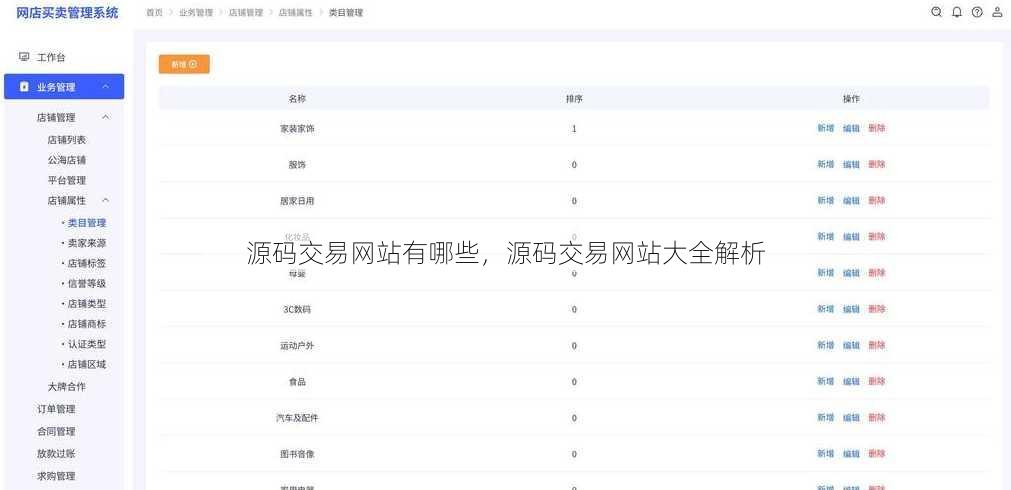Collapse the 店铺管理 submenu
This screenshot has width=1011, height=490.
106,117
